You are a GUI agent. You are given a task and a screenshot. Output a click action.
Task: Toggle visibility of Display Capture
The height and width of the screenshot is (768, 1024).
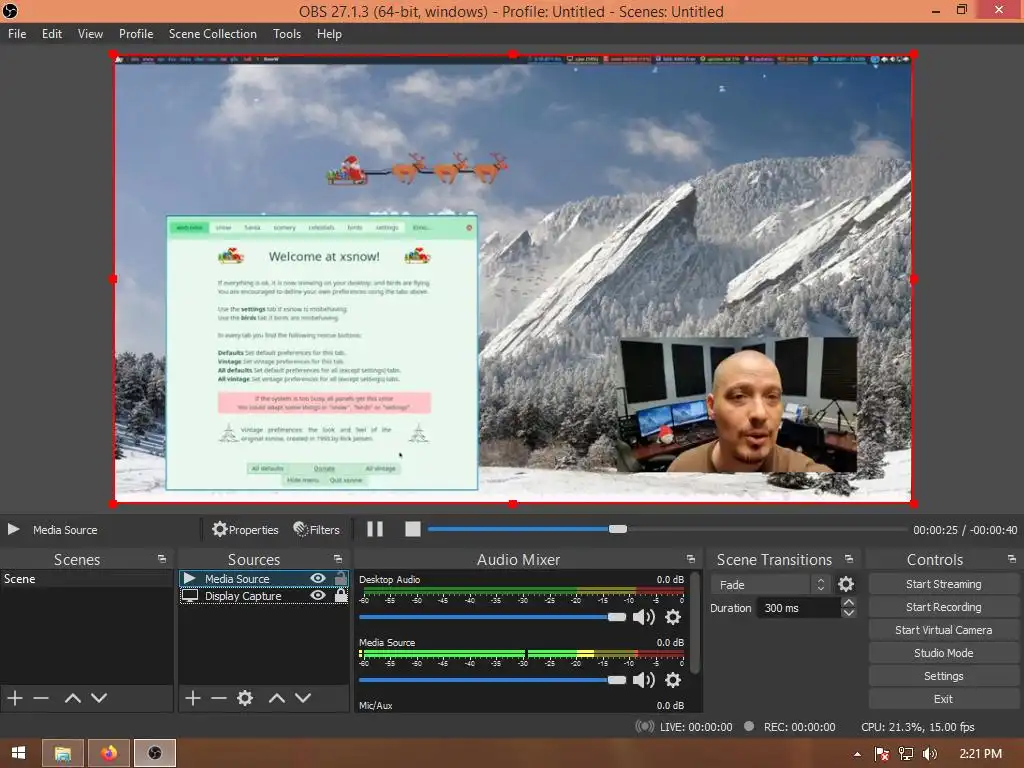318,596
